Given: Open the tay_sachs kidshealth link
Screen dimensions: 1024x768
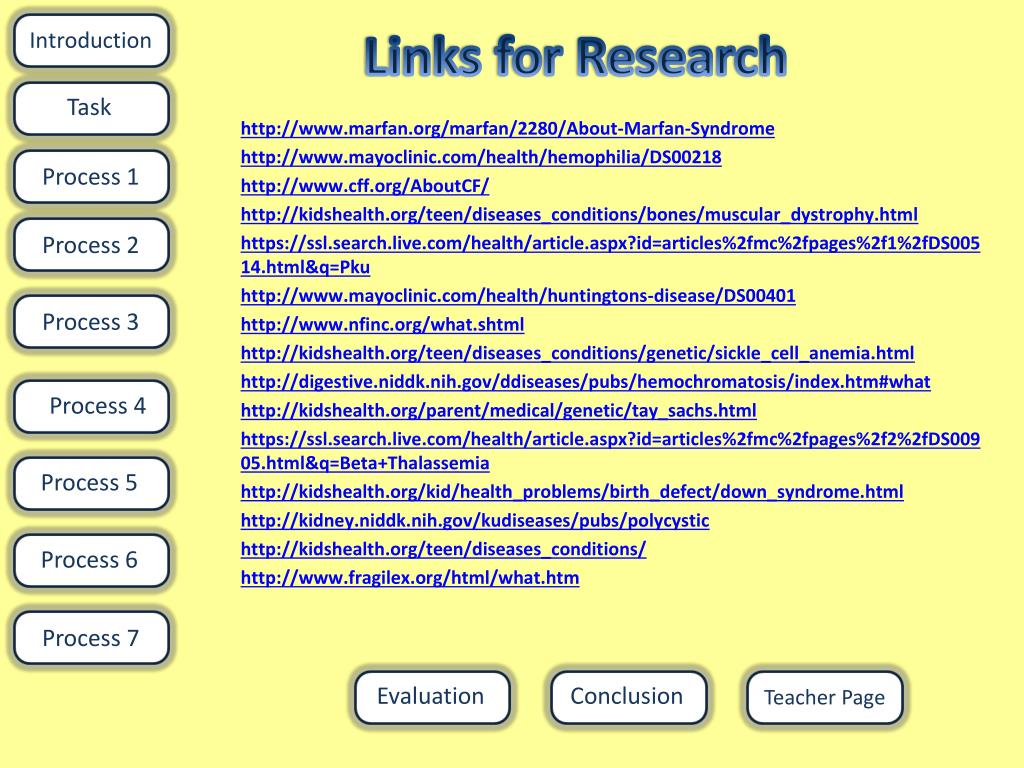Looking at the screenshot, I should click(x=498, y=411).
